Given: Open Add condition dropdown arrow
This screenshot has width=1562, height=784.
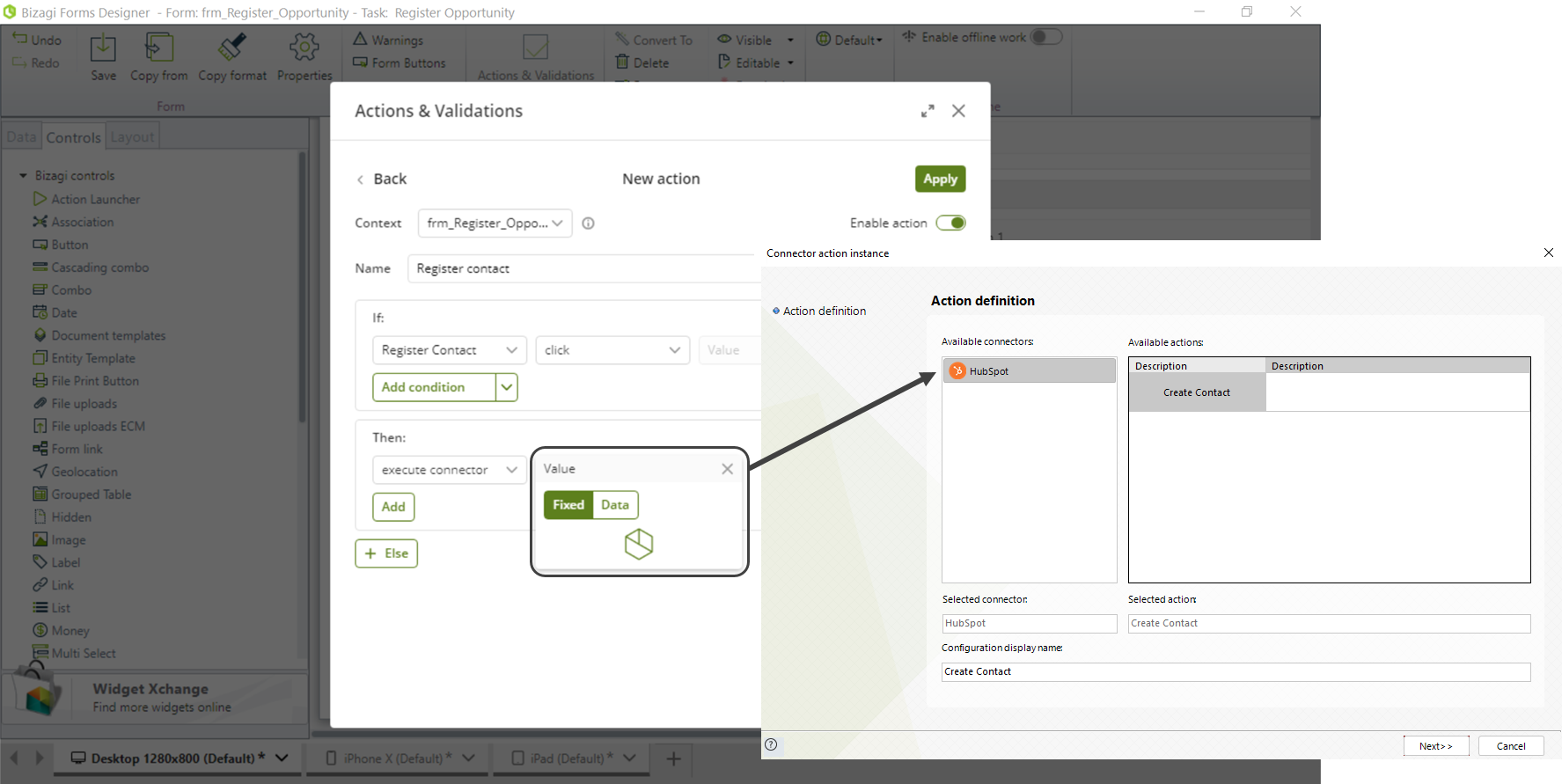Looking at the screenshot, I should tap(507, 387).
